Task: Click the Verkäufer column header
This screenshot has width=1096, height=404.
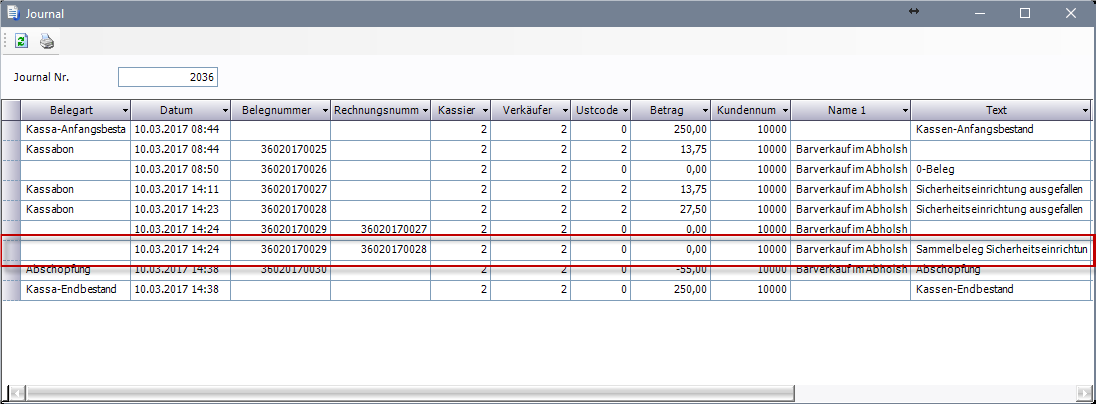Action: (524, 109)
